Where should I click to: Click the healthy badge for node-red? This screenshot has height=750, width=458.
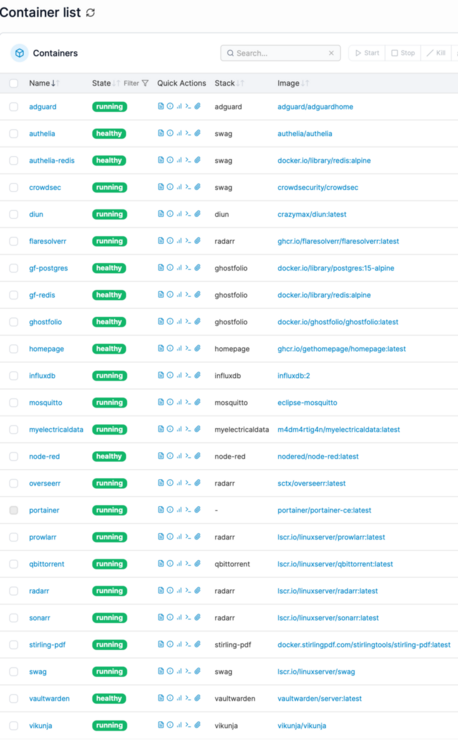pyautogui.click(x=109, y=456)
